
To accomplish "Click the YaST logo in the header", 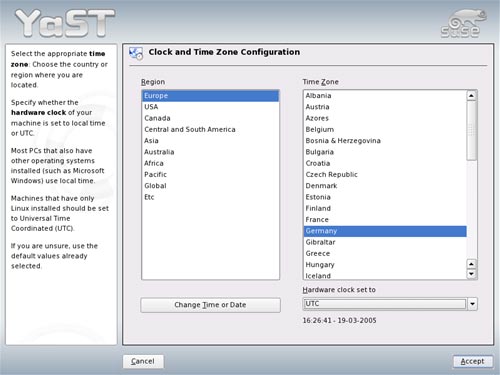I will [65, 23].
